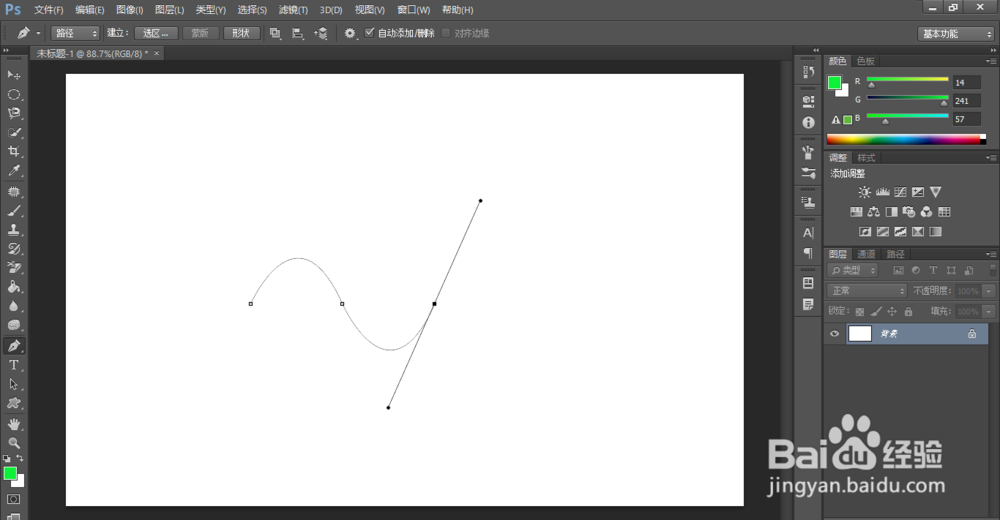Image resolution: width=1000 pixels, height=520 pixels.
Task: Toggle lock all padlock icon
Action: pos(908,311)
